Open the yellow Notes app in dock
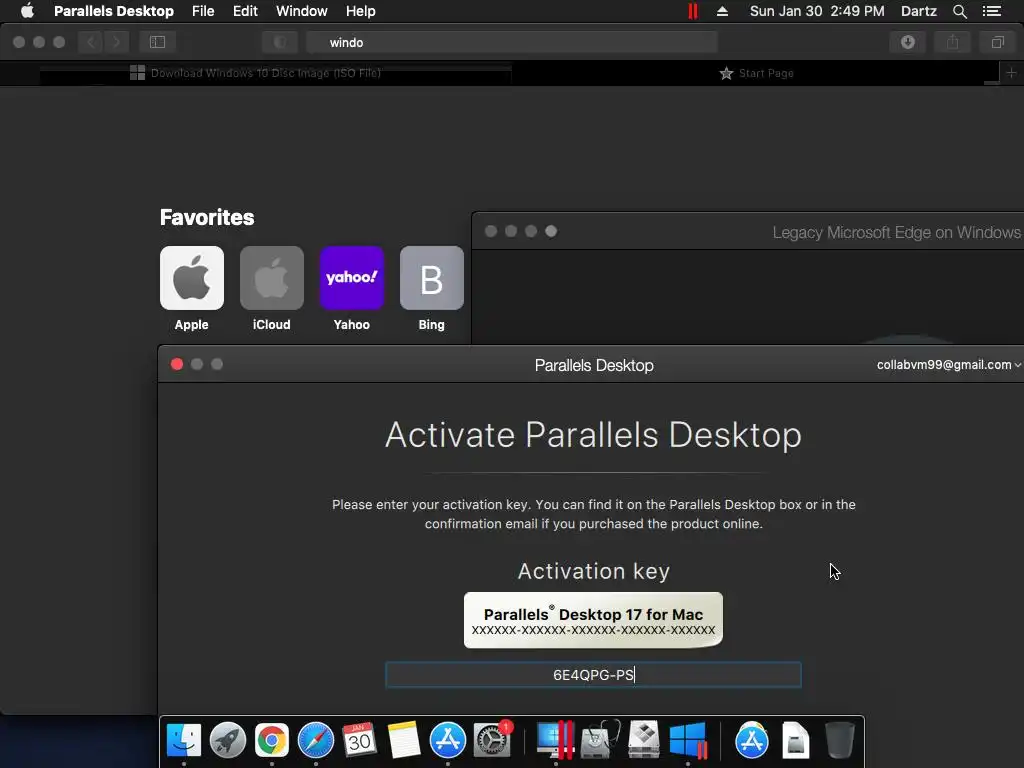The height and width of the screenshot is (768, 1024). (404, 740)
